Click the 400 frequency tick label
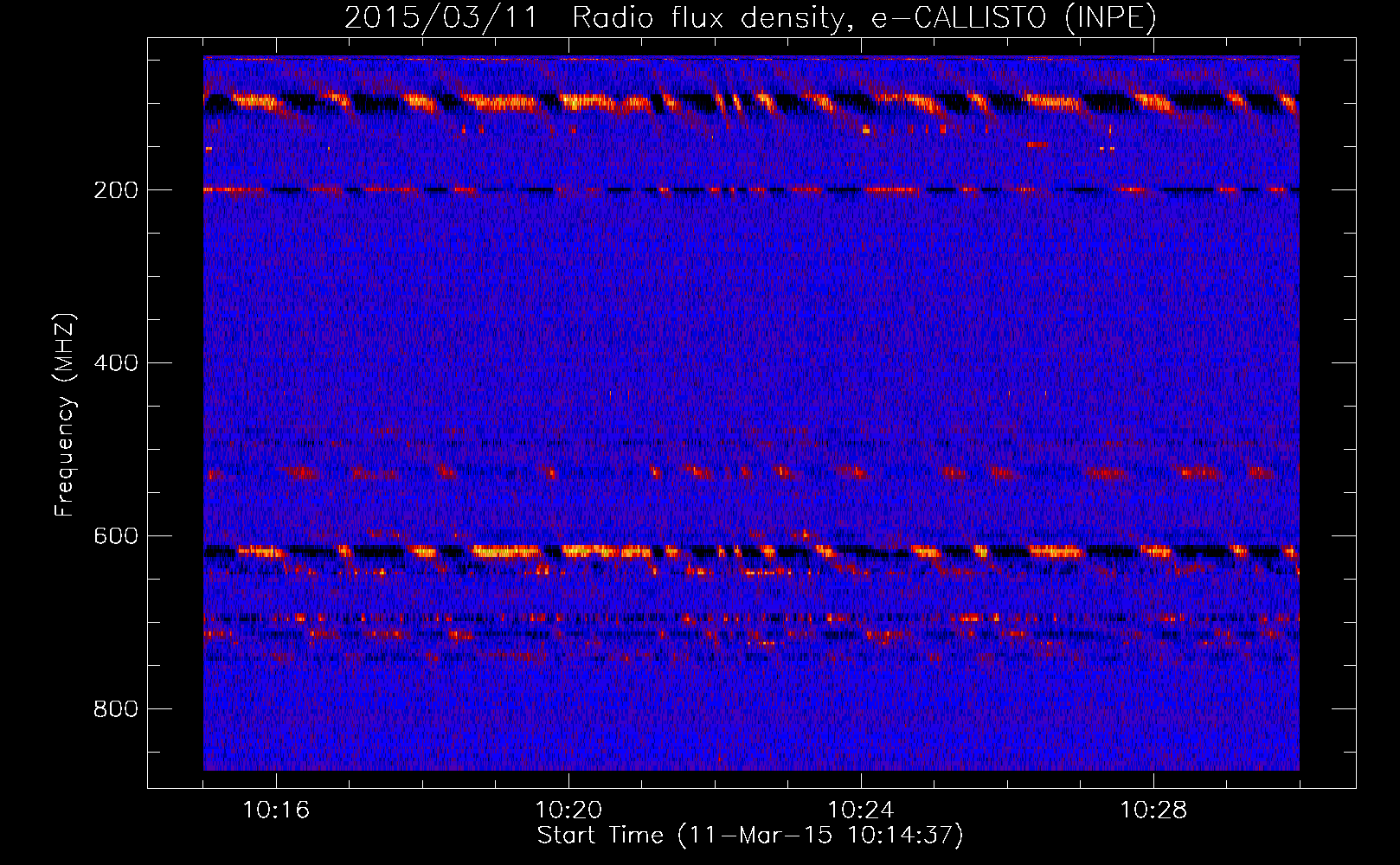 (115, 363)
